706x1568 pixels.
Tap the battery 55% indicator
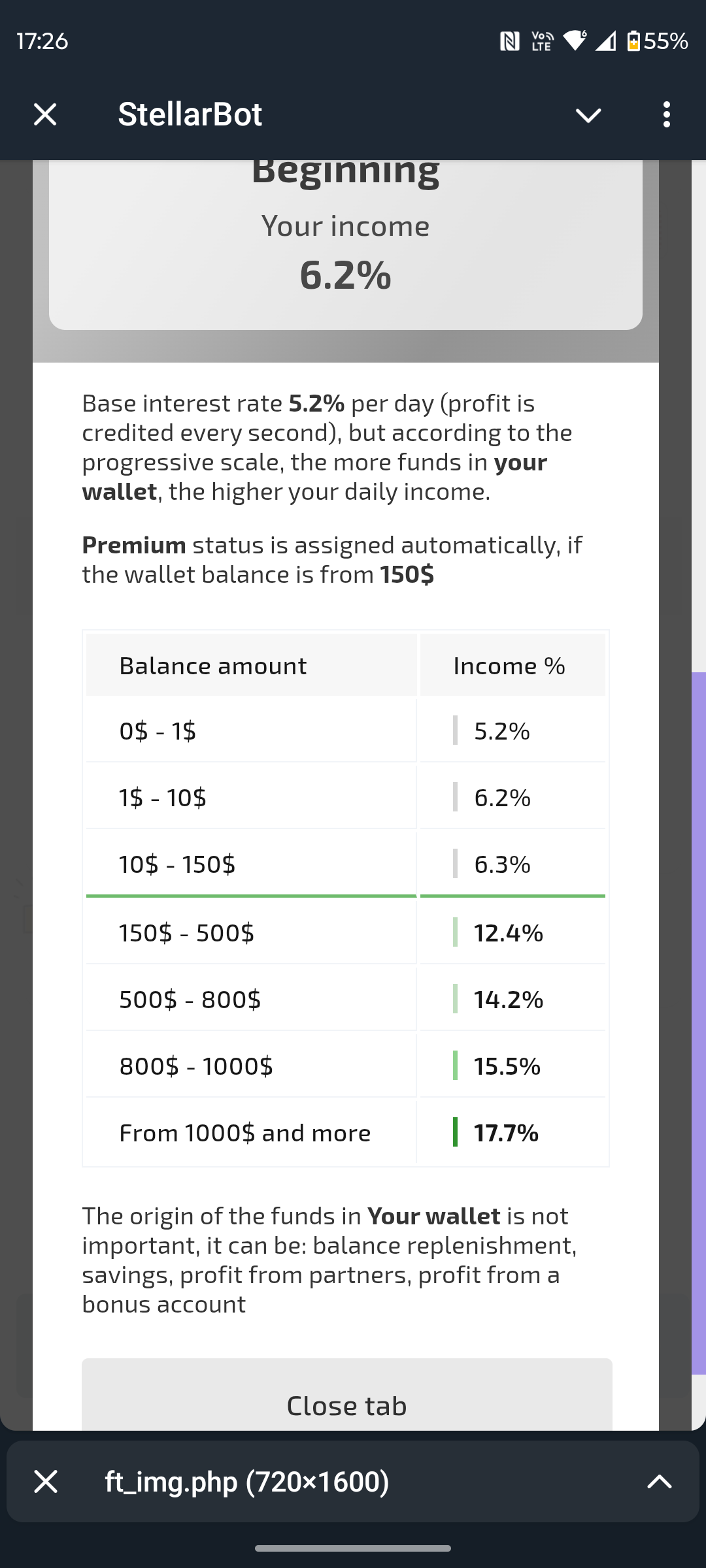point(658,41)
